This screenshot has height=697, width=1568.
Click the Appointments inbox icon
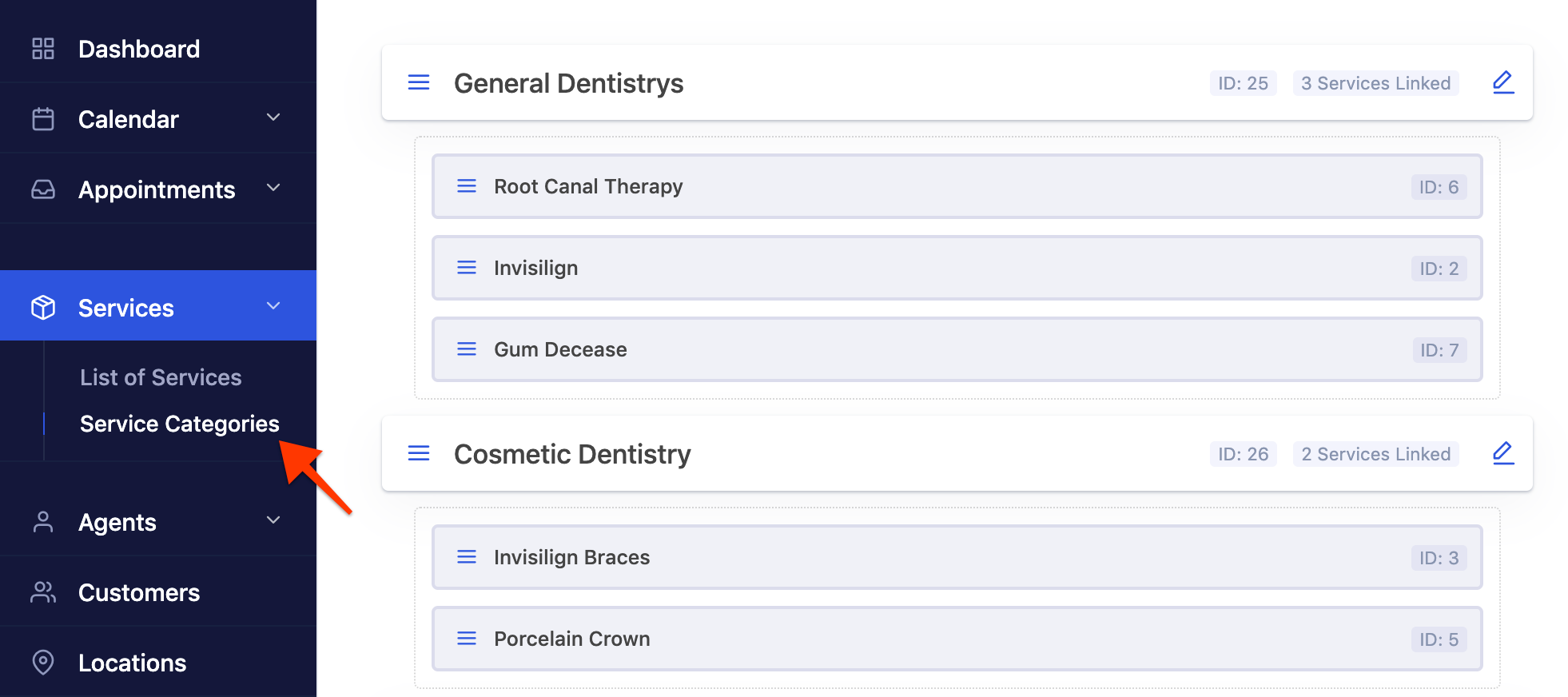(43, 189)
